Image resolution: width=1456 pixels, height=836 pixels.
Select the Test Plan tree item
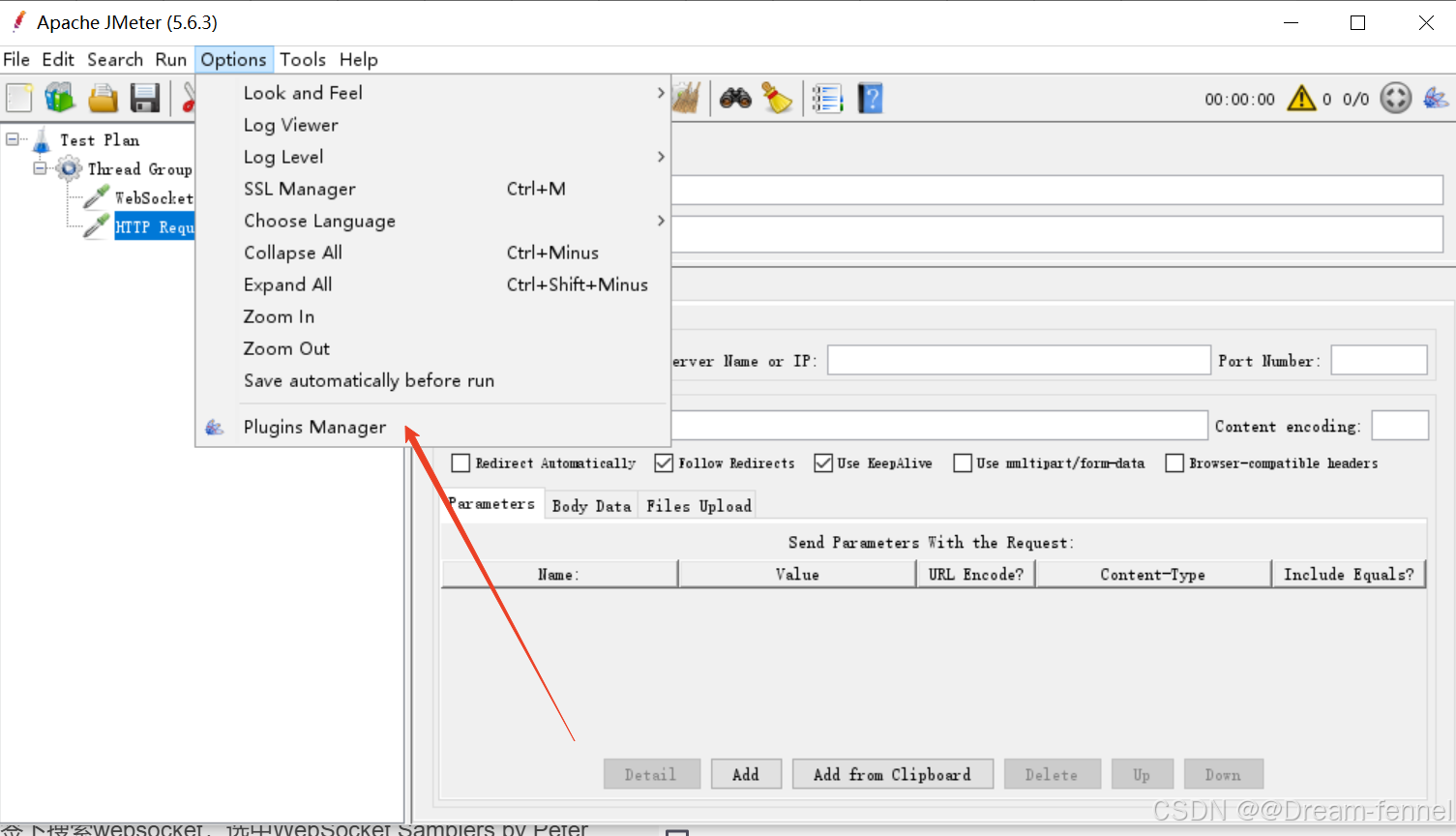[x=100, y=140]
